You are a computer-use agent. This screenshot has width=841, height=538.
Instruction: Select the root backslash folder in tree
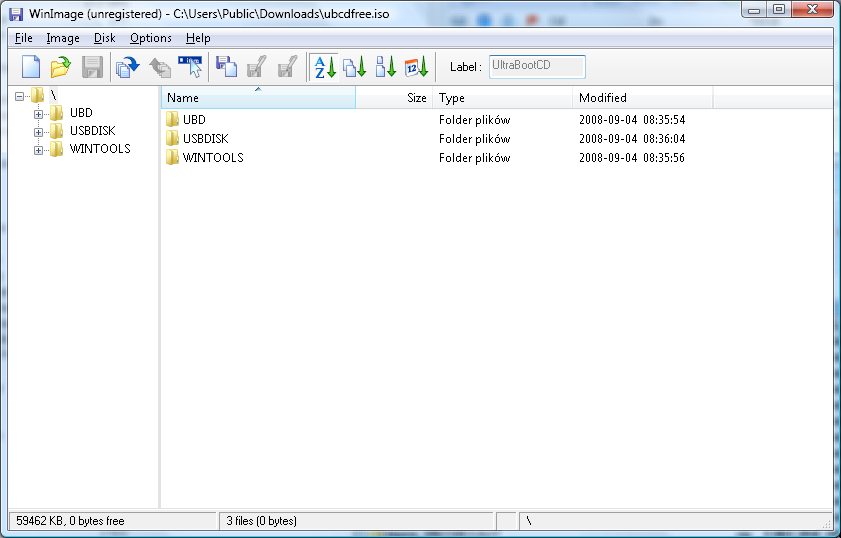point(53,95)
